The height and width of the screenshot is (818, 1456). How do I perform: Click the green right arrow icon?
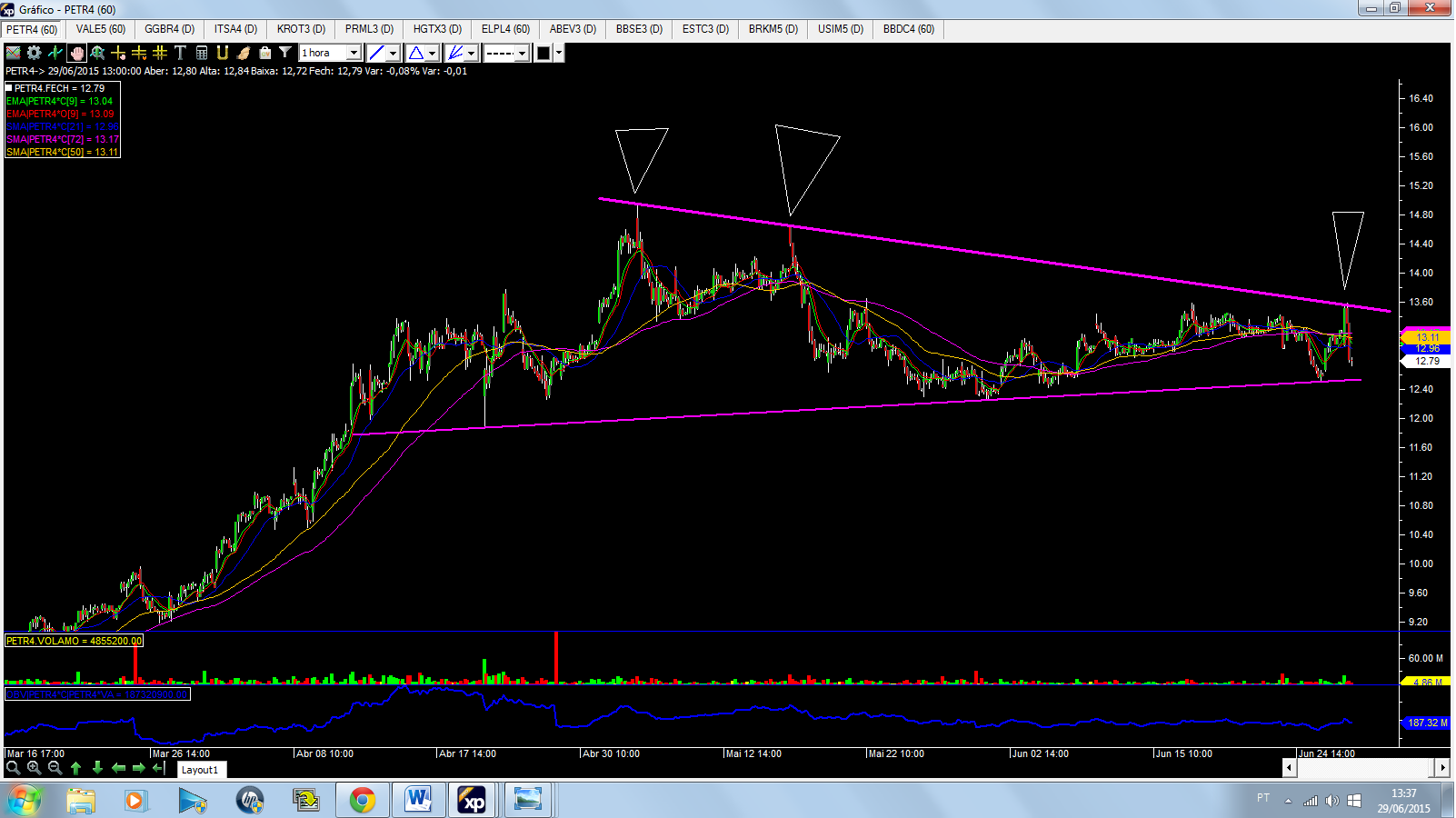click(139, 768)
